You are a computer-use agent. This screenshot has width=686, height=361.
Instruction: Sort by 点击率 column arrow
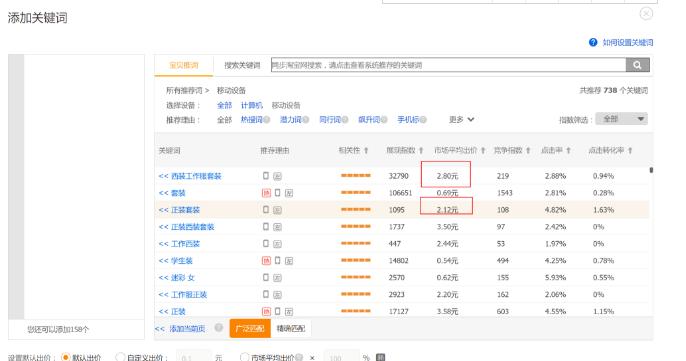[x=568, y=151]
